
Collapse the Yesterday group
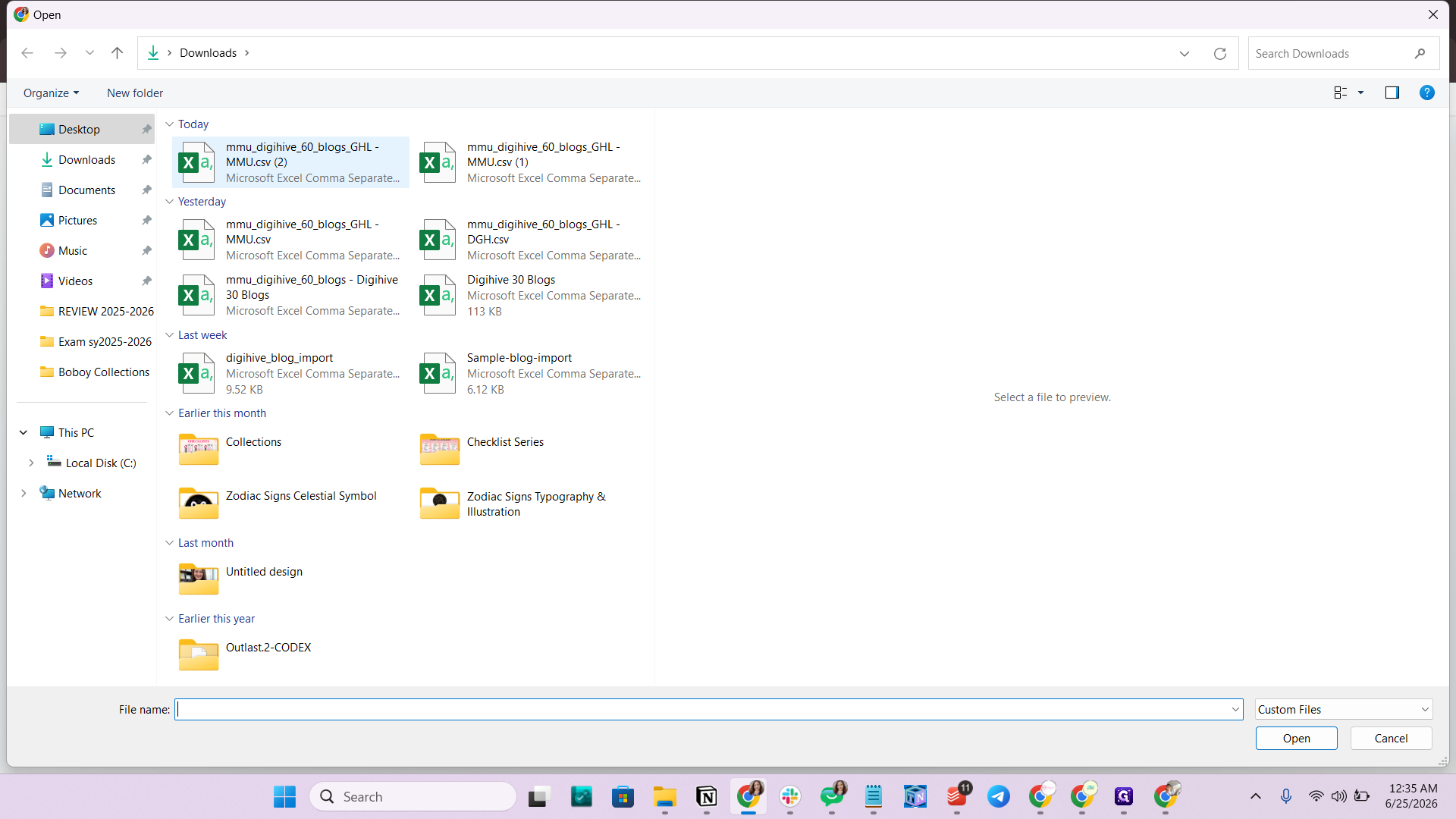point(169,201)
